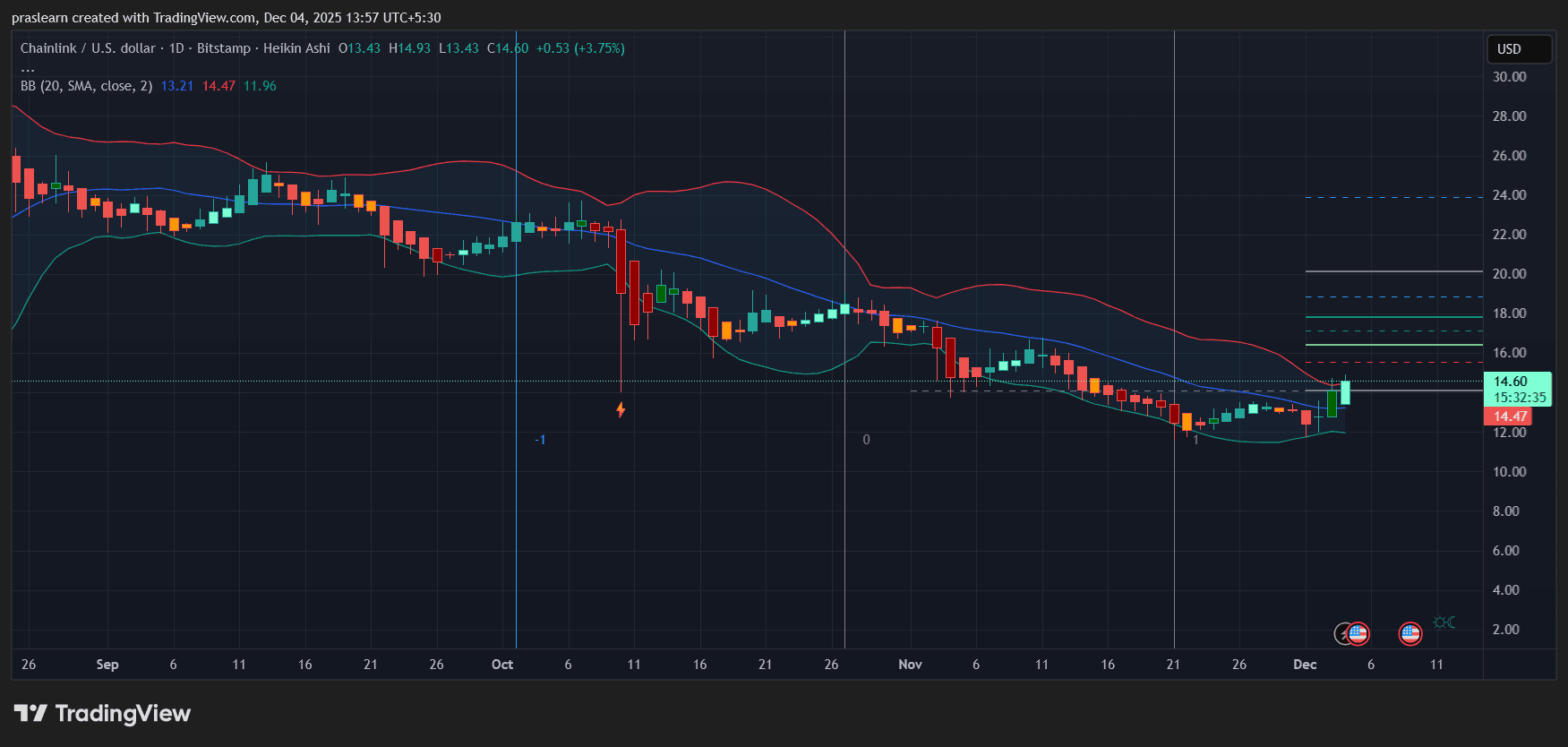Click the blue 13.21 BB basis value
Screen dimensions: 1568x747
tap(177, 86)
